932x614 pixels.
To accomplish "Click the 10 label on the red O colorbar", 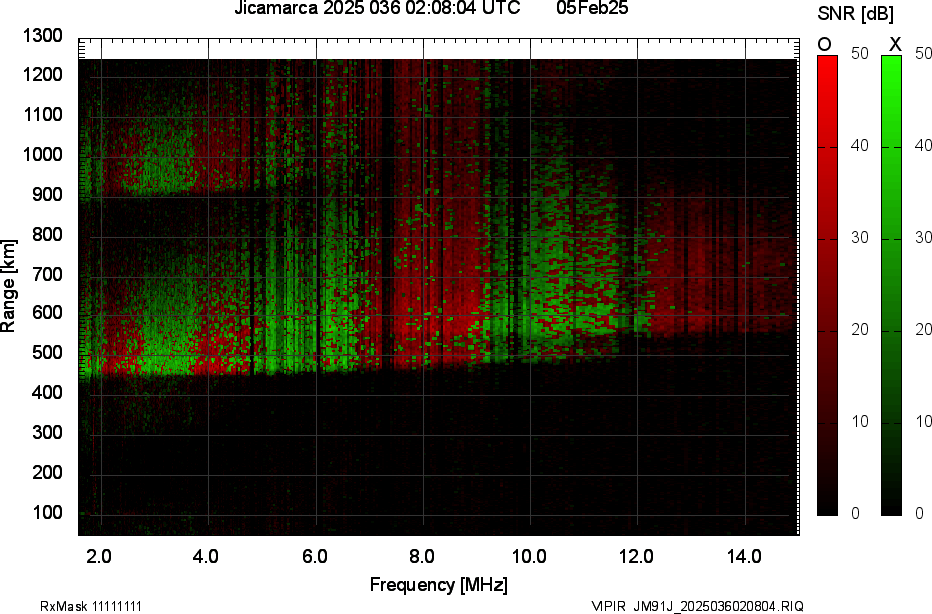I will click(x=859, y=421).
